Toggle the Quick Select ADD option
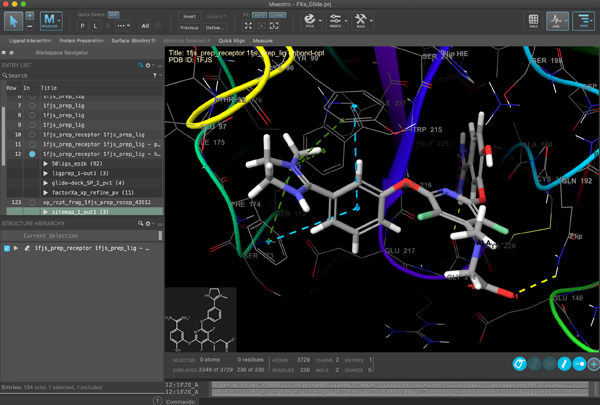This screenshot has width=600, height=405. [x=113, y=15]
